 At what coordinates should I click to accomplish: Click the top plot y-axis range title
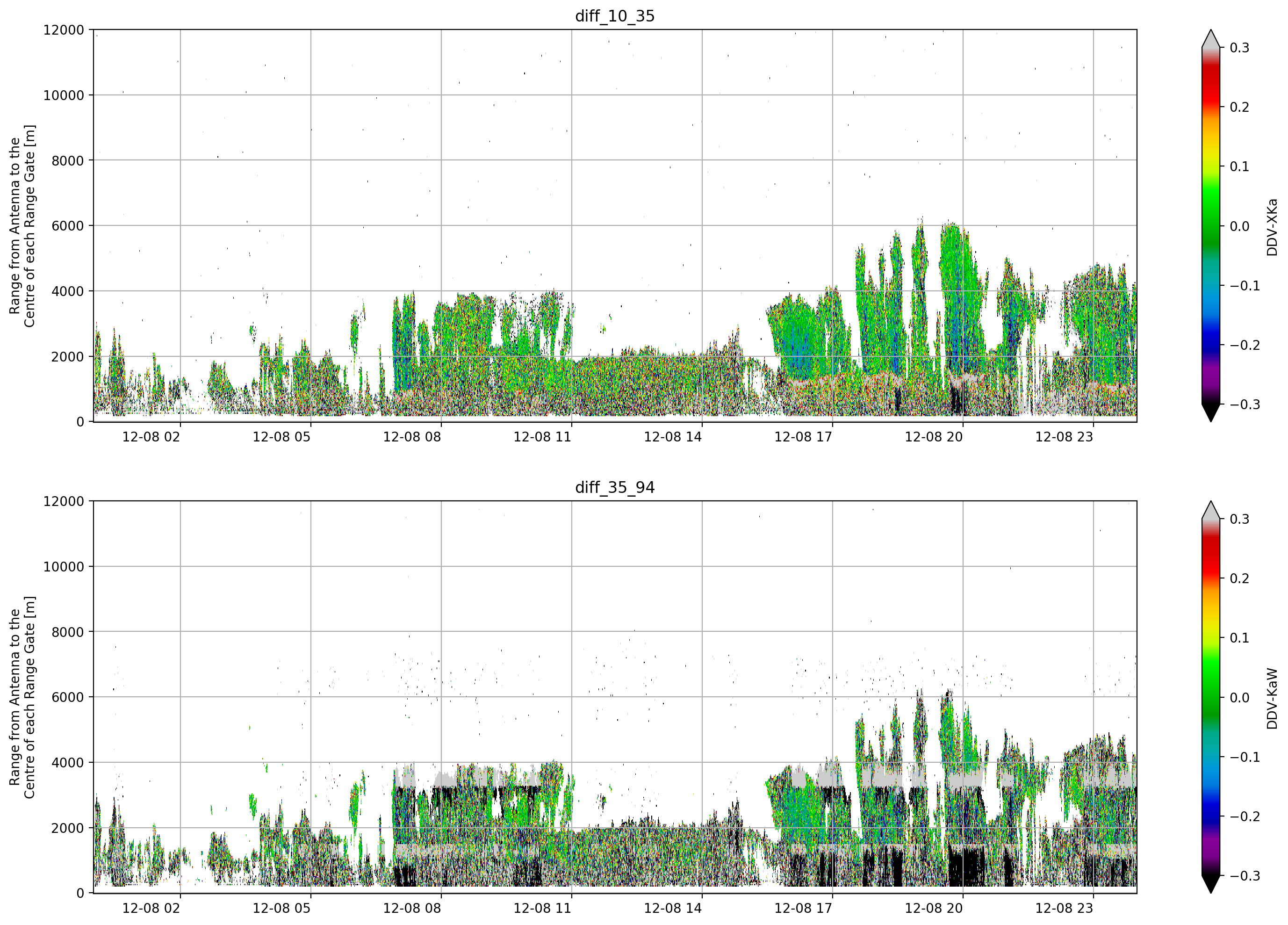tap(22, 225)
